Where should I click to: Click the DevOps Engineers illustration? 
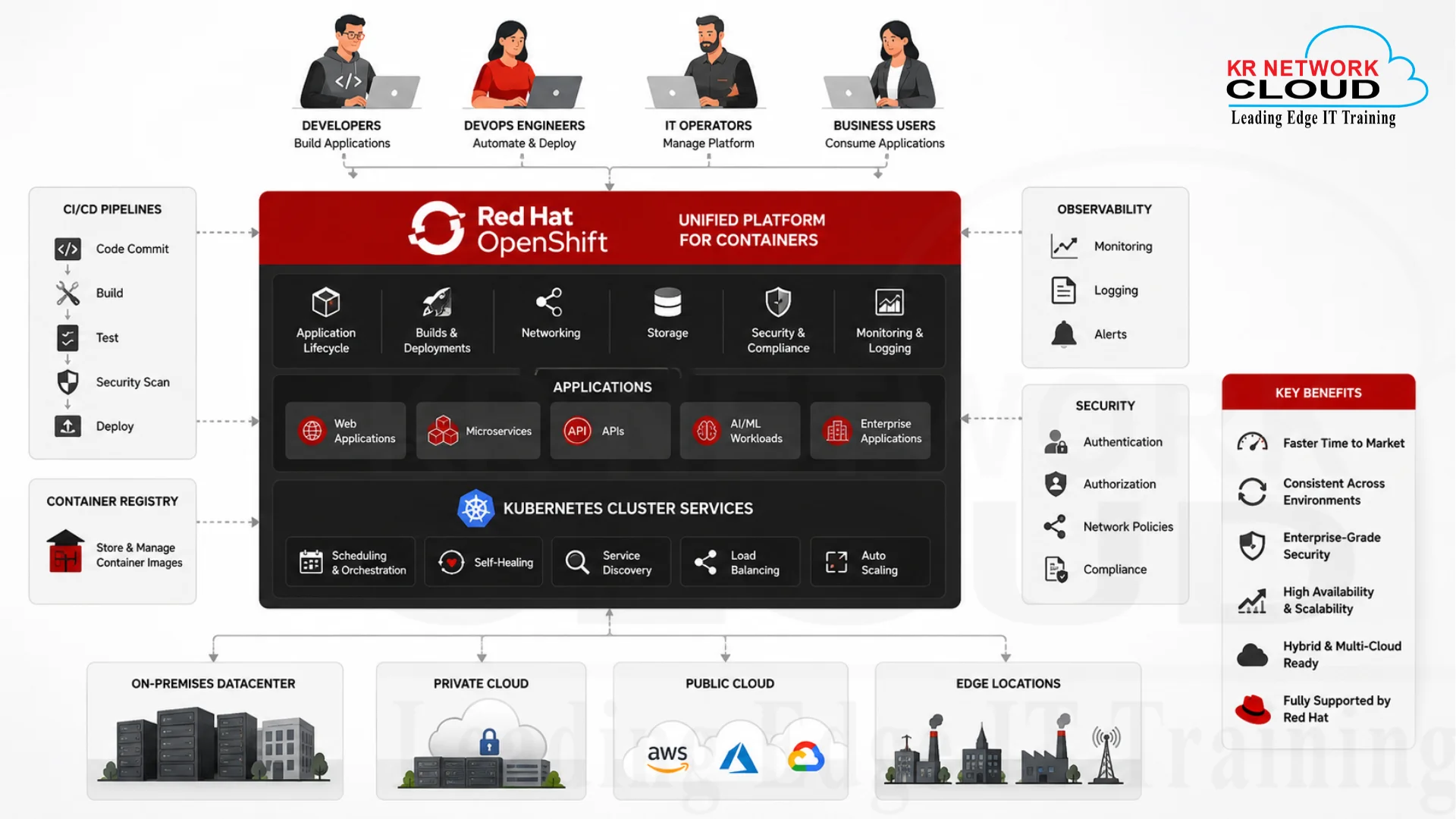click(523, 64)
